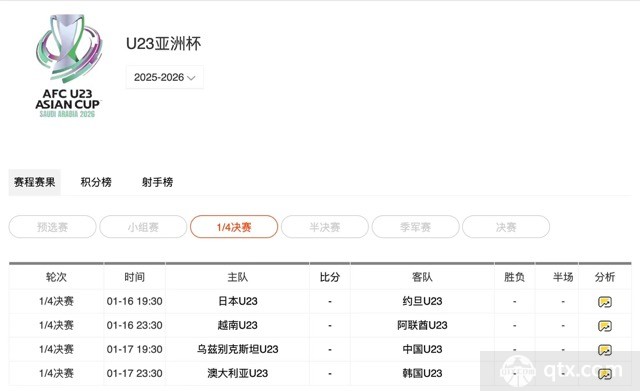Viewport: 640px width, 391px height.
Task: Select the 决赛 stage filter
Action: 506,227
